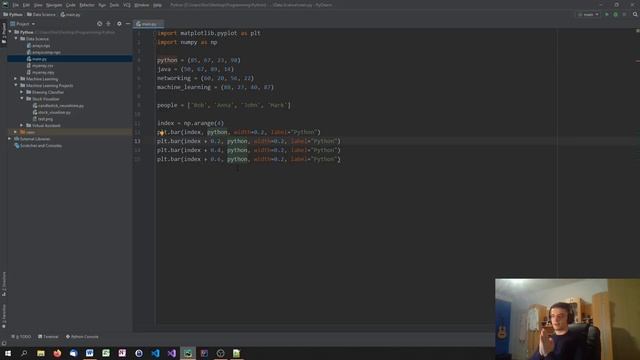Open the View menu

tap(38, 5)
